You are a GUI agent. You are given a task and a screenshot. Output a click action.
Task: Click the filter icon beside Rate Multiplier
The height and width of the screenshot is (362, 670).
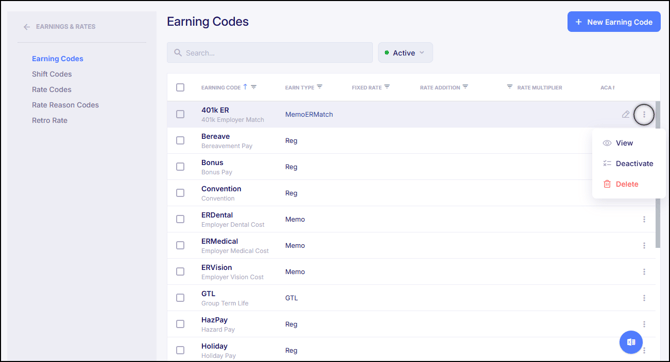[x=509, y=87]
